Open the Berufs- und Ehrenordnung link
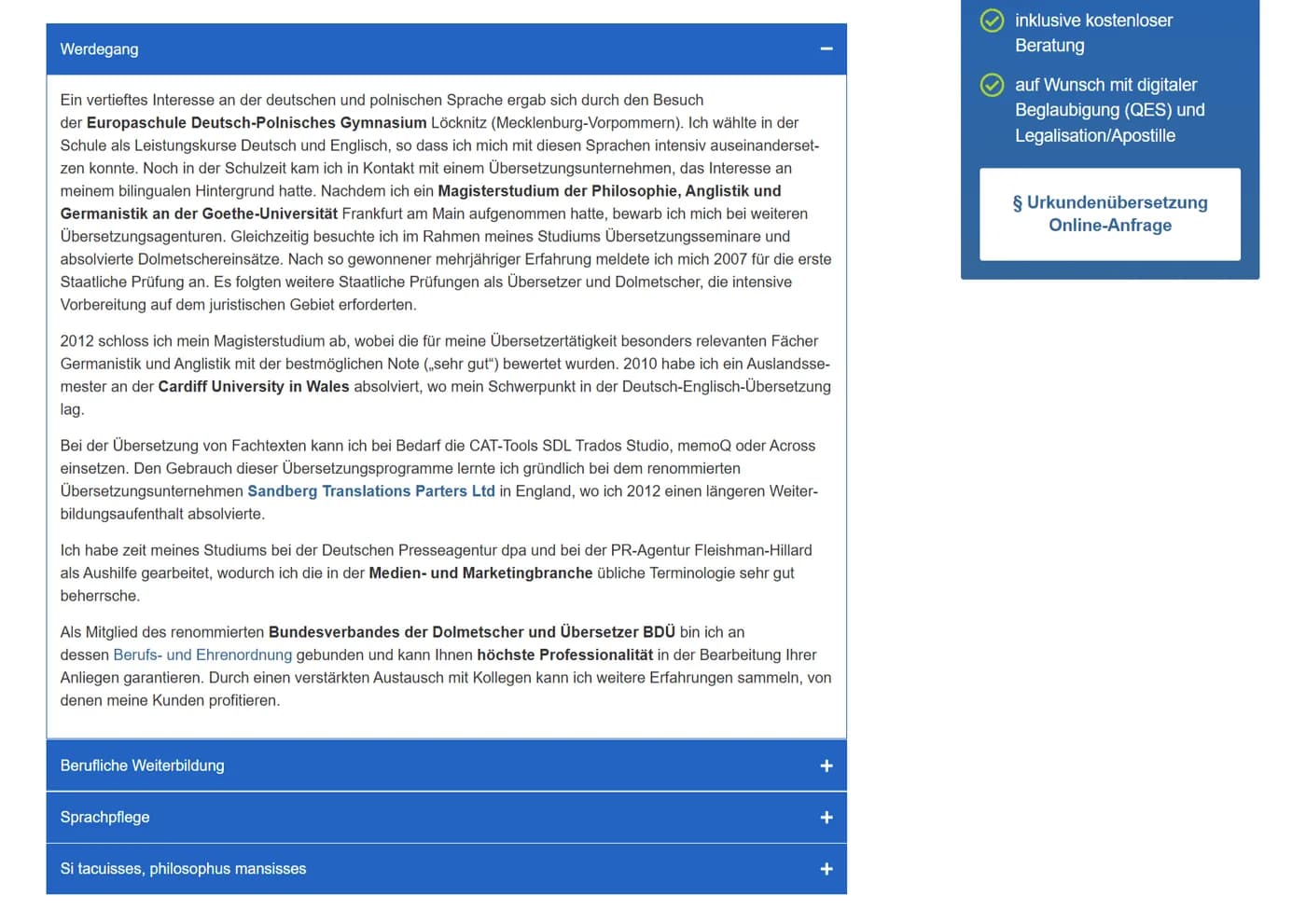This screenshot has width=1306, height=924. [202, 655]
